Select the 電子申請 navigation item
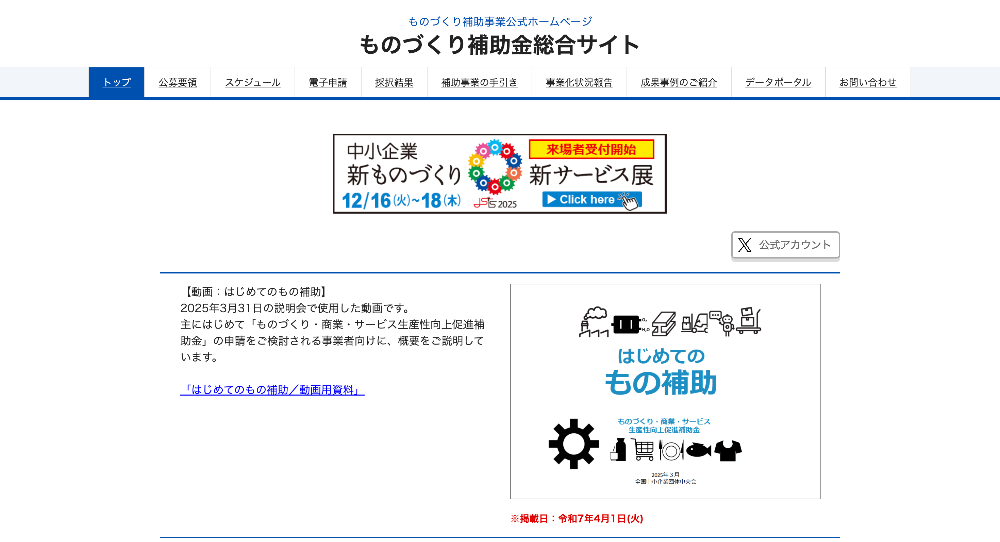 tap(328, 82)
